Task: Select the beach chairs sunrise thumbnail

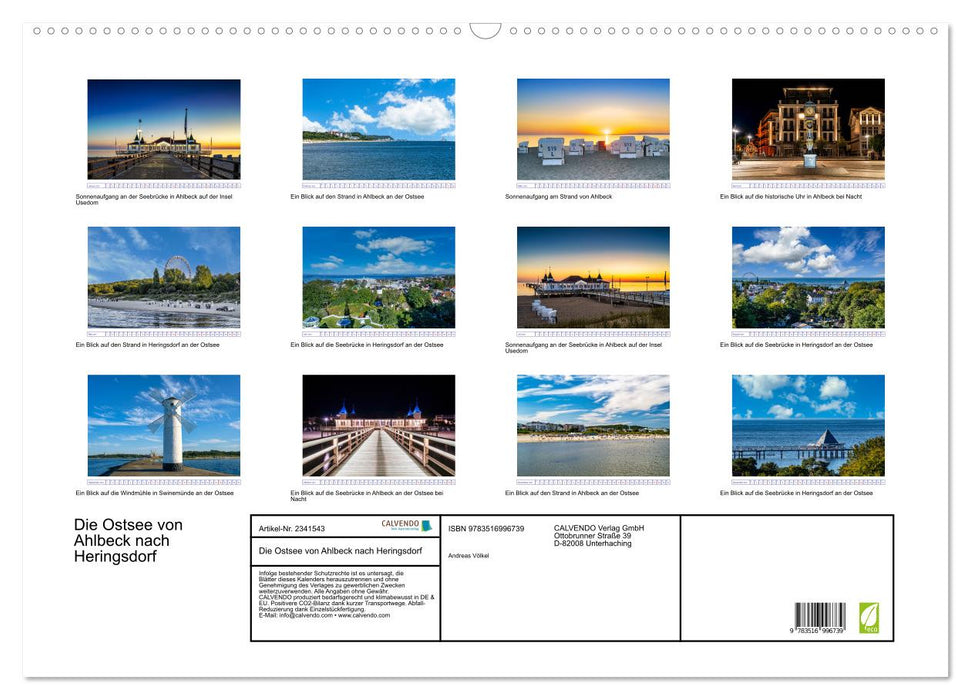Action: click(x=593, y=129)
